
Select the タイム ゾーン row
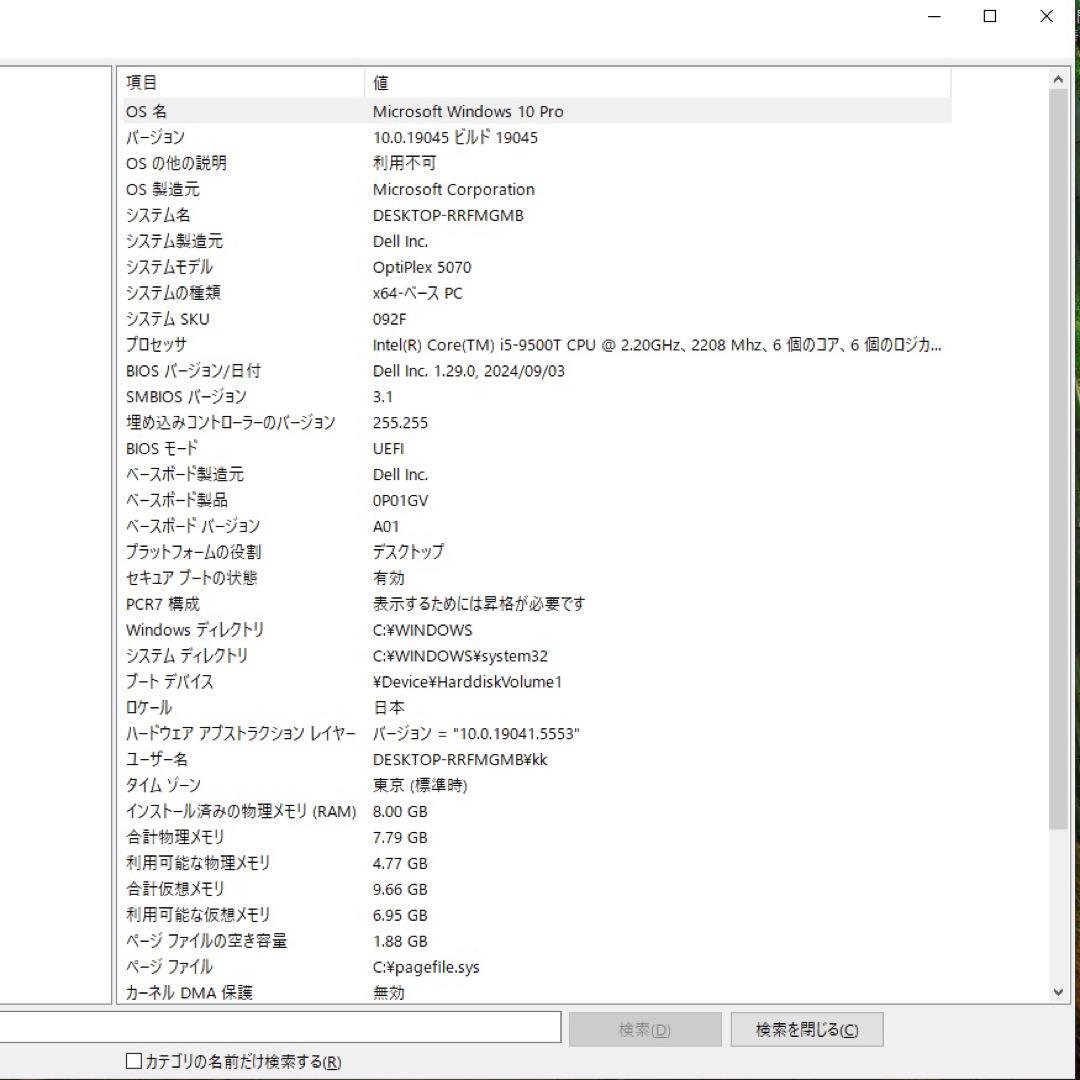[300, 786]
